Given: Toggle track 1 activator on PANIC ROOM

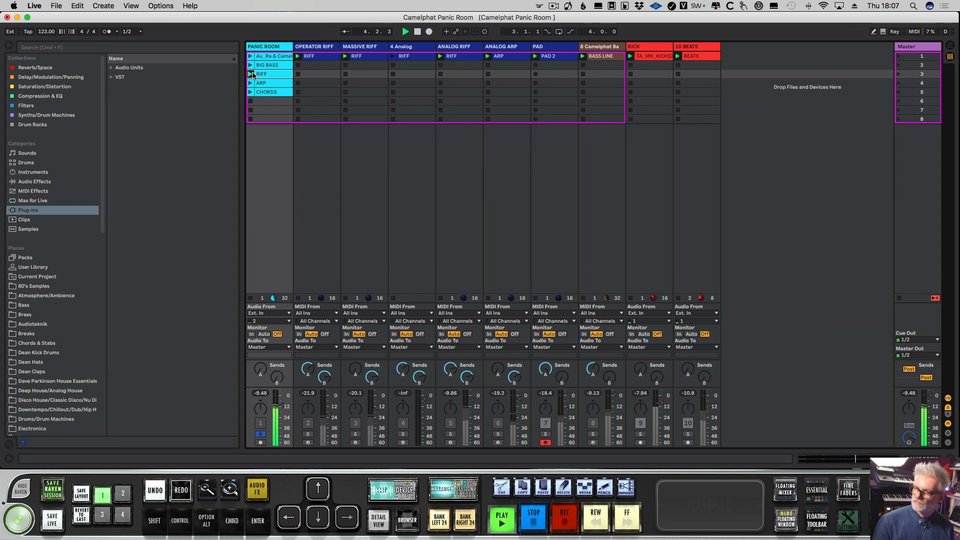Looking at the screenshot, I should [x=260, y=423].
